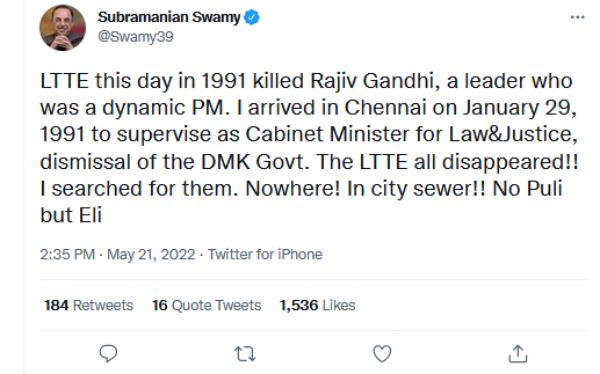Image resolution: width=600 pixels, height=374 pixels.
Task: Click the 2:35 PM timestamp
Action: (x=67, y=254)
